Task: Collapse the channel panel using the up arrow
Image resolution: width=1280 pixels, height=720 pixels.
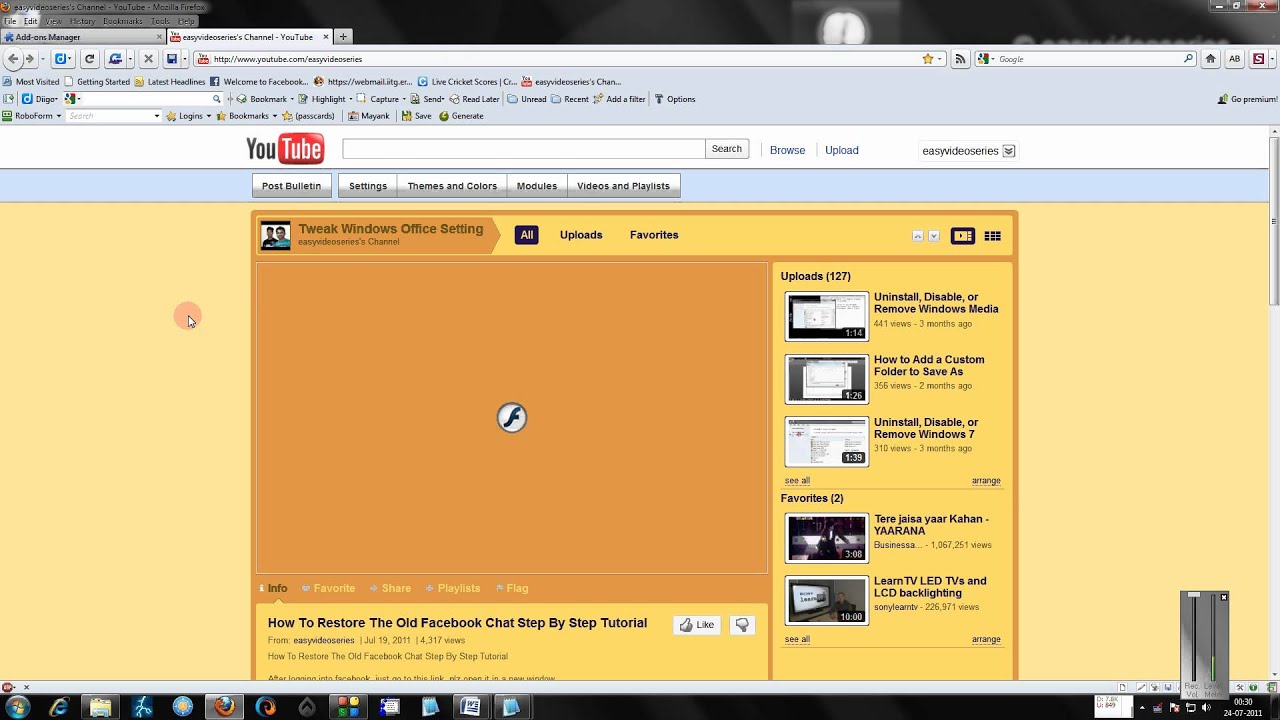Action: click(x=918, y=236)
